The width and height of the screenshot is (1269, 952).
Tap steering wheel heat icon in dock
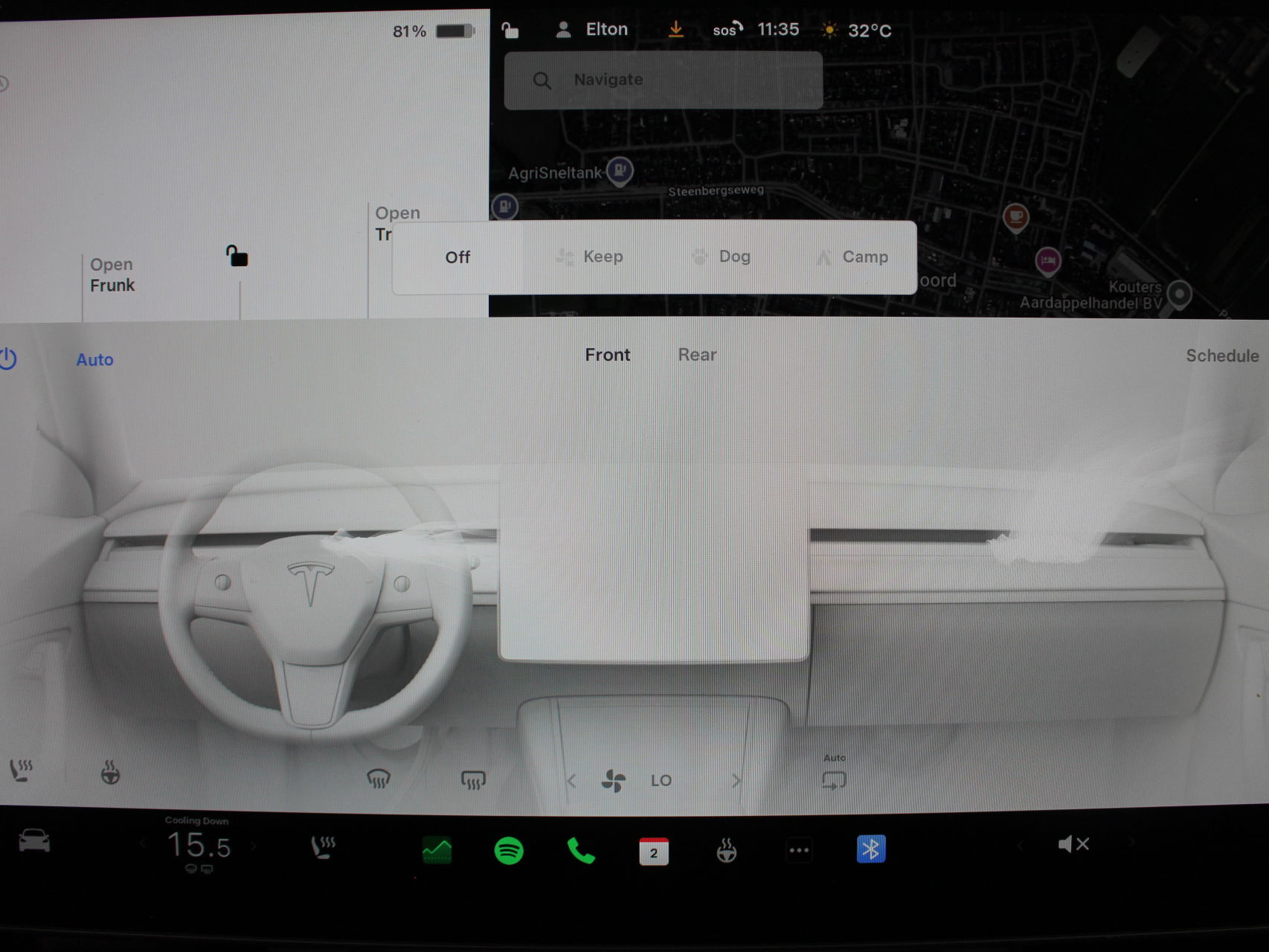[x=727, y=850]
